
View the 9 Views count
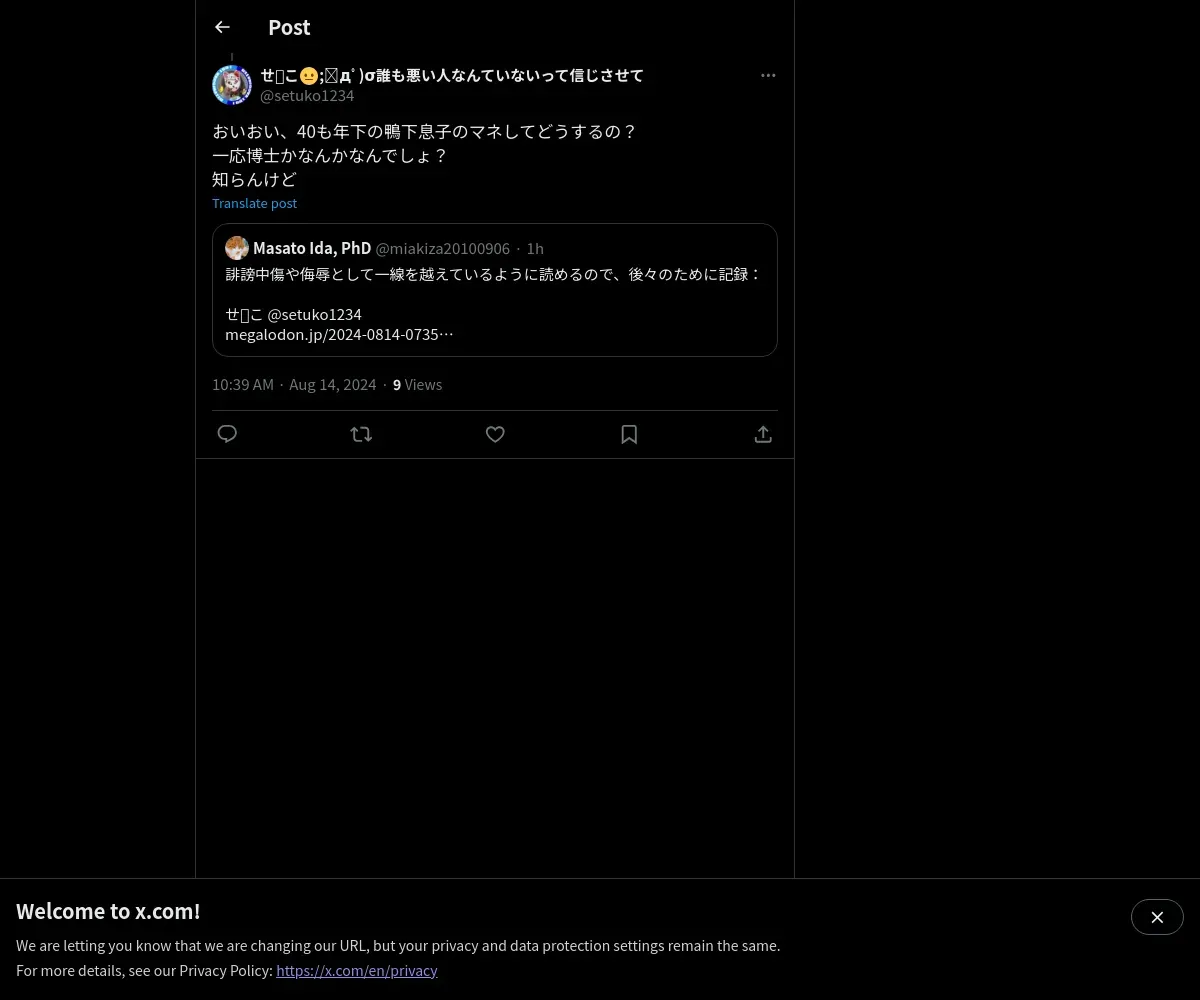[x=417, y=384]
